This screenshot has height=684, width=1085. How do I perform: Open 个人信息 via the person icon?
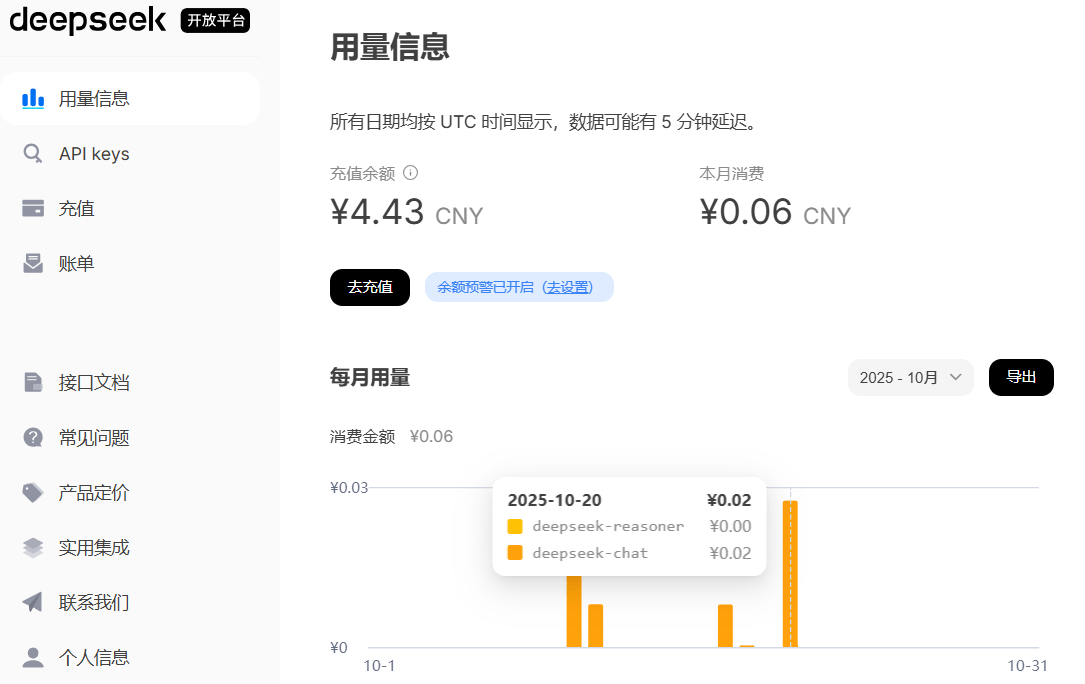click(33, 656)
